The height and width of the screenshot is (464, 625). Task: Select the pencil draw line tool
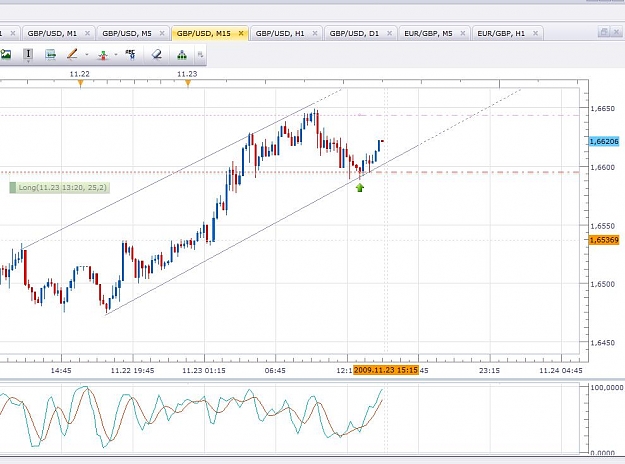pos(72,55)
